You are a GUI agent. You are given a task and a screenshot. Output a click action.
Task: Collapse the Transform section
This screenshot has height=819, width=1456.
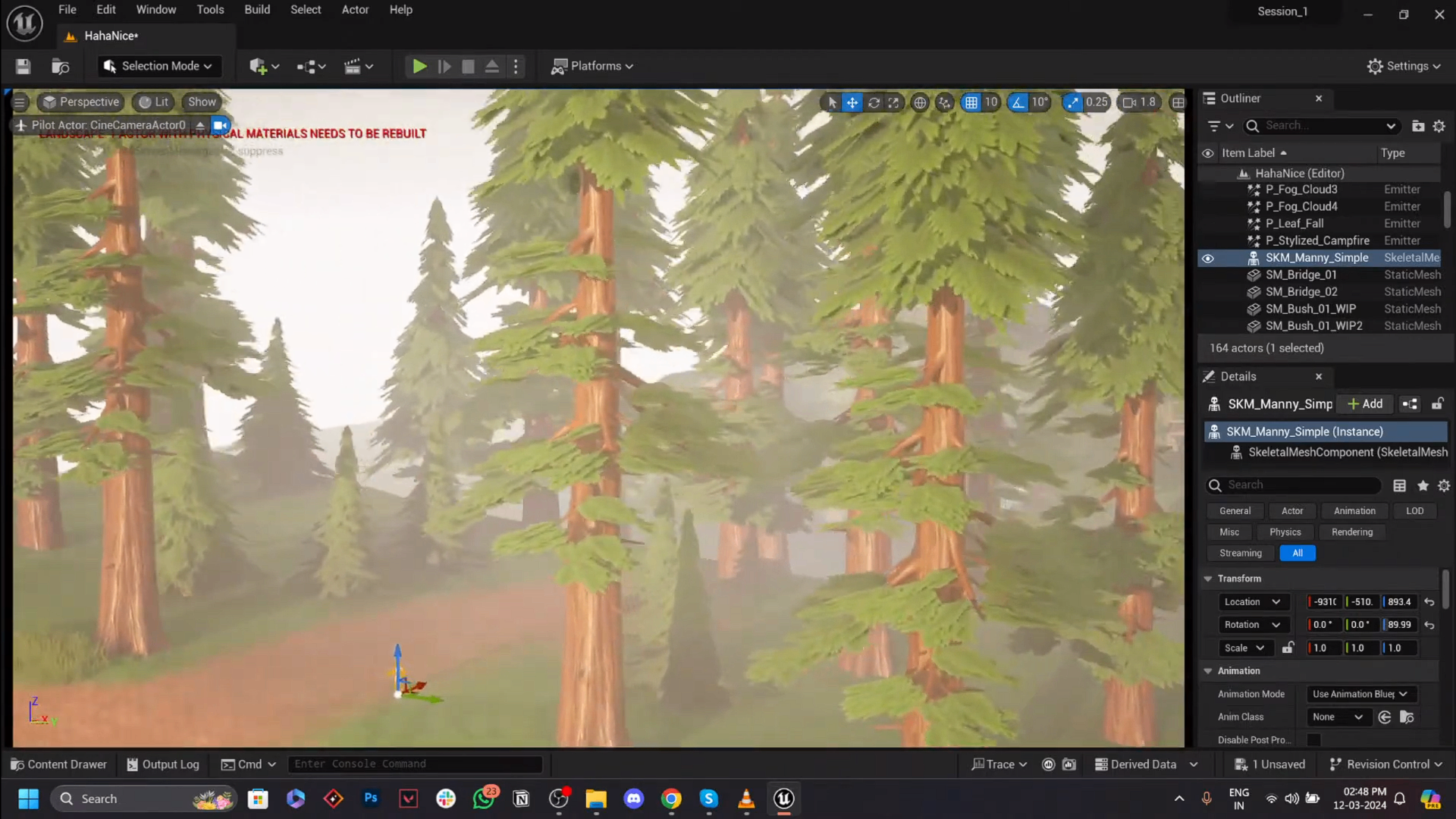(x=1208, y=579)
